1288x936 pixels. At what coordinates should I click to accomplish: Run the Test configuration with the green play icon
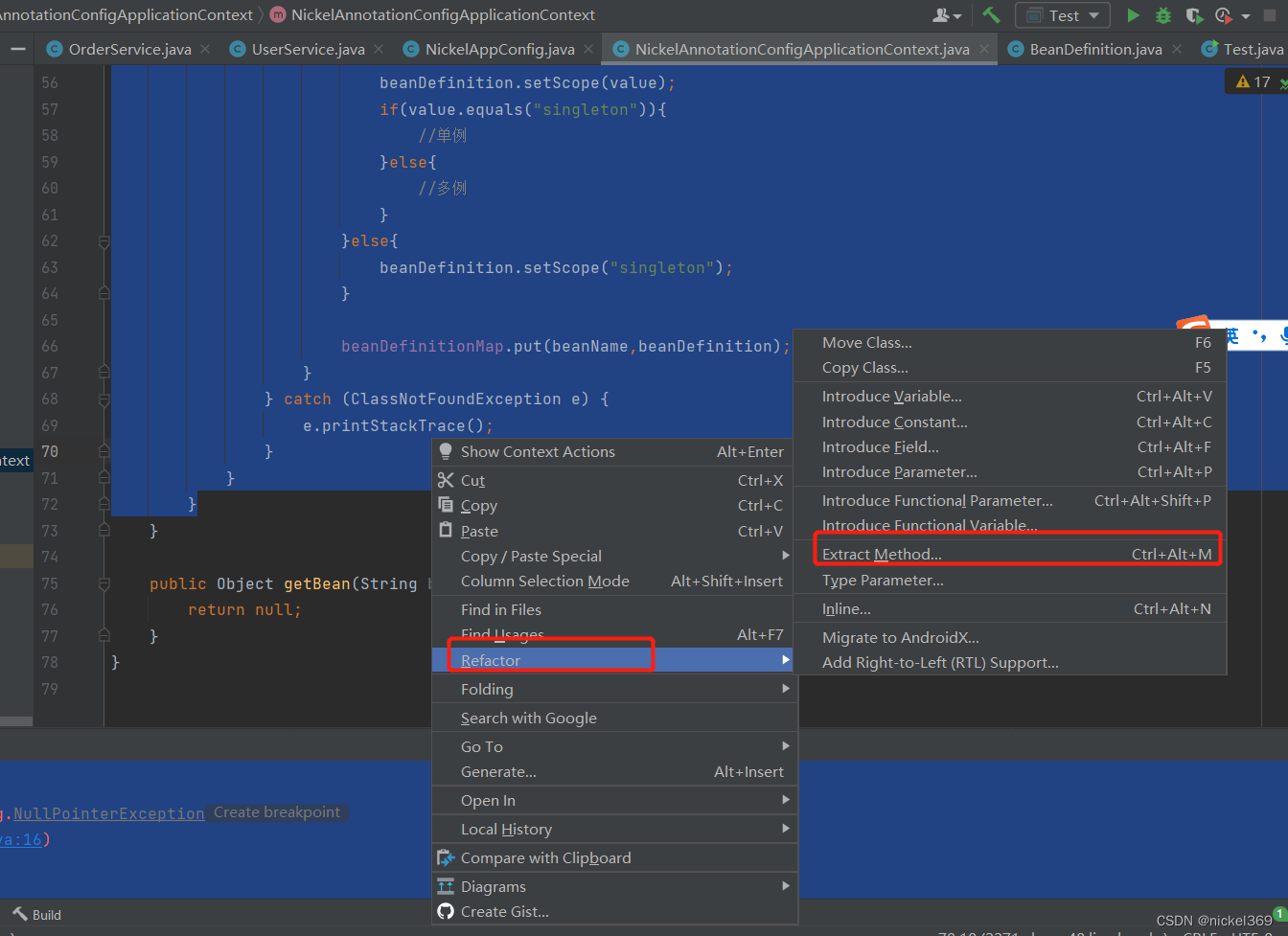(1134, 15)
